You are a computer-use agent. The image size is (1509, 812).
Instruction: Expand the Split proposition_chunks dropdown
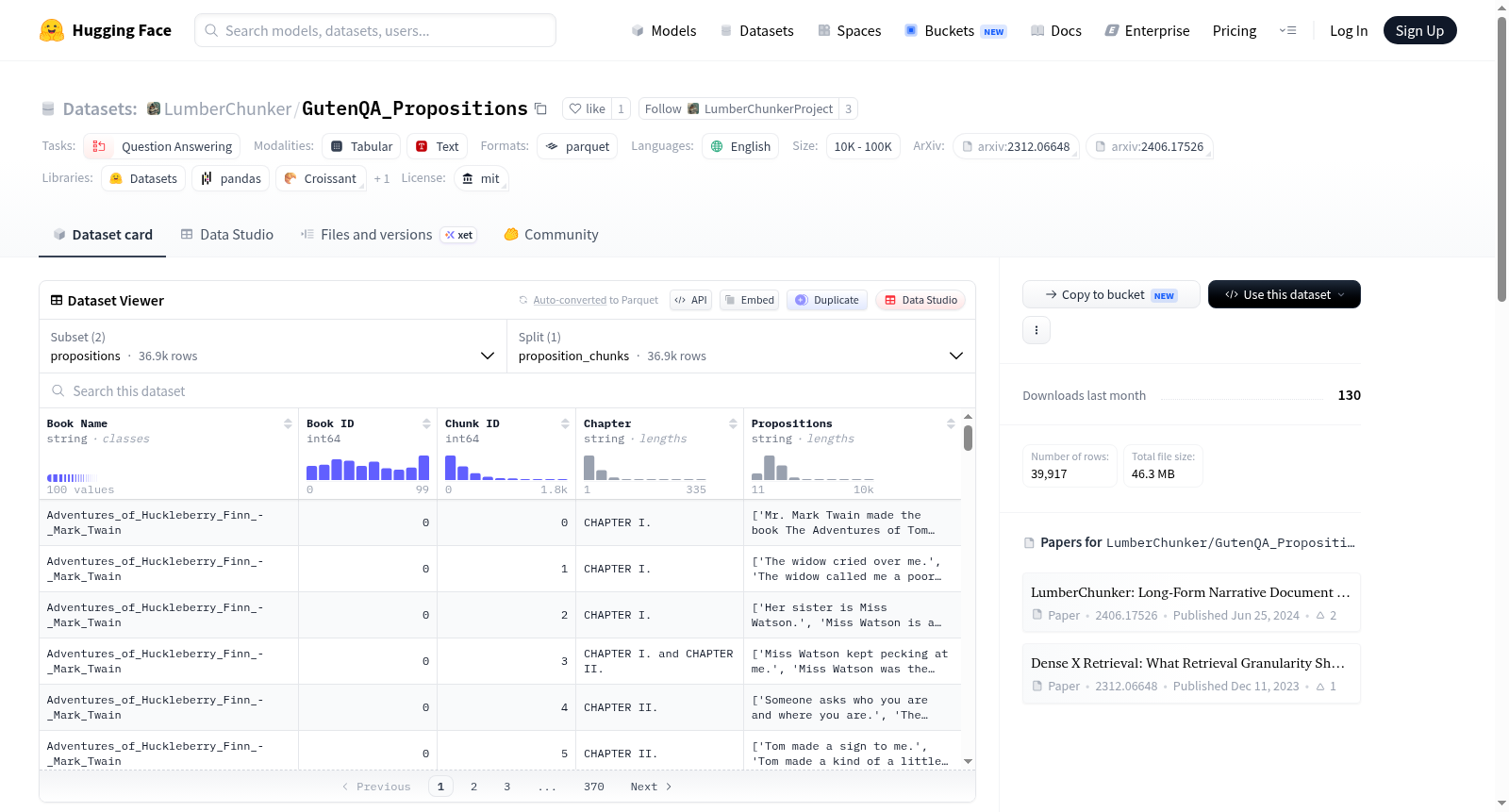click(741, 346)
